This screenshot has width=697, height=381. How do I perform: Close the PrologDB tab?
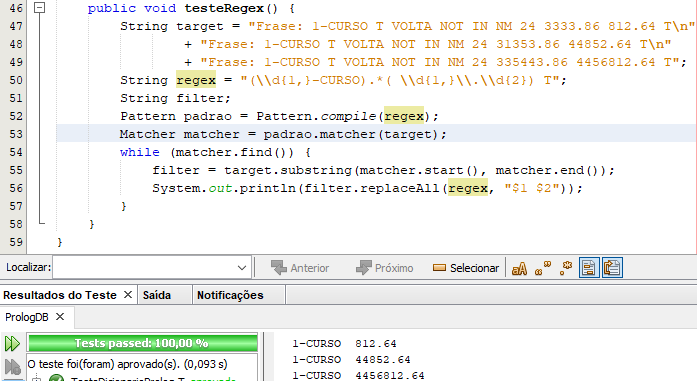pos(60,317)
